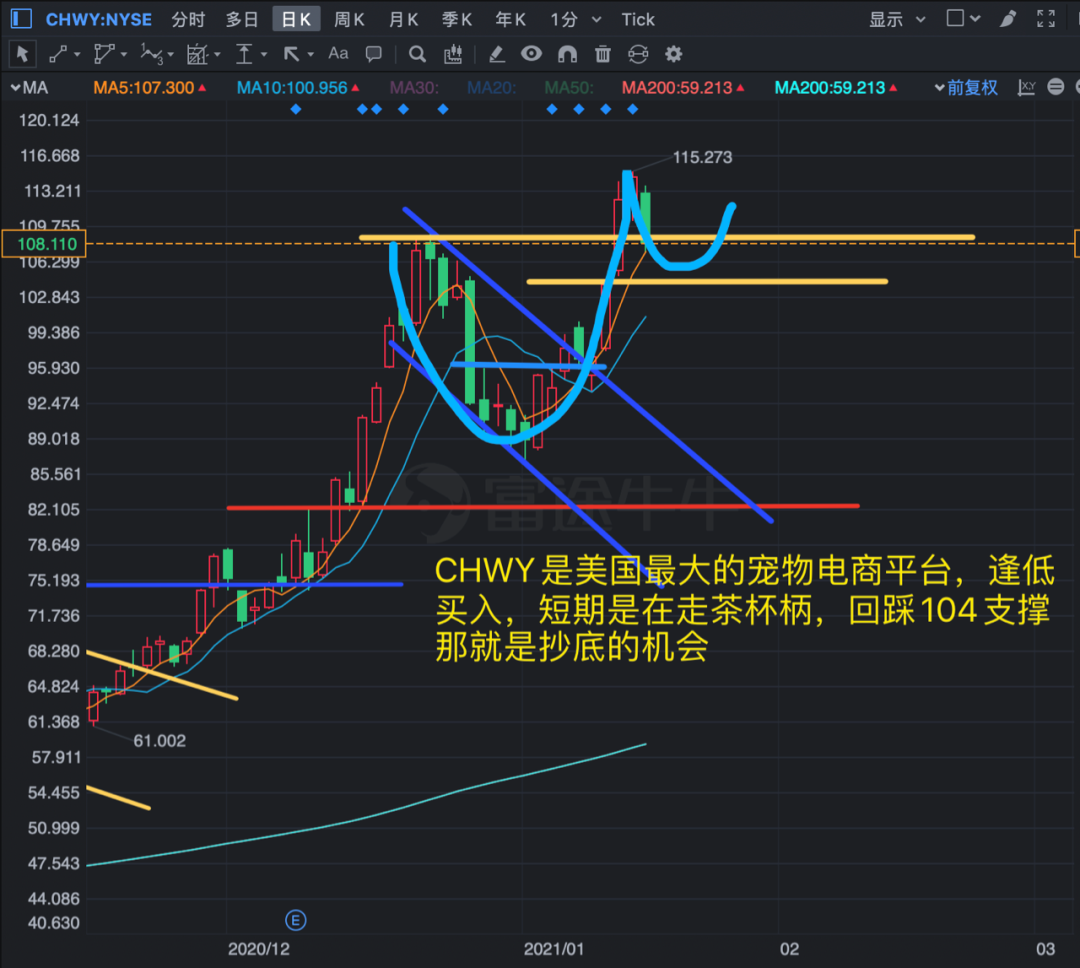Select the 日K daily chart tab
Viewport: 1080px width, 968px height.
click(x=296, y=19)
